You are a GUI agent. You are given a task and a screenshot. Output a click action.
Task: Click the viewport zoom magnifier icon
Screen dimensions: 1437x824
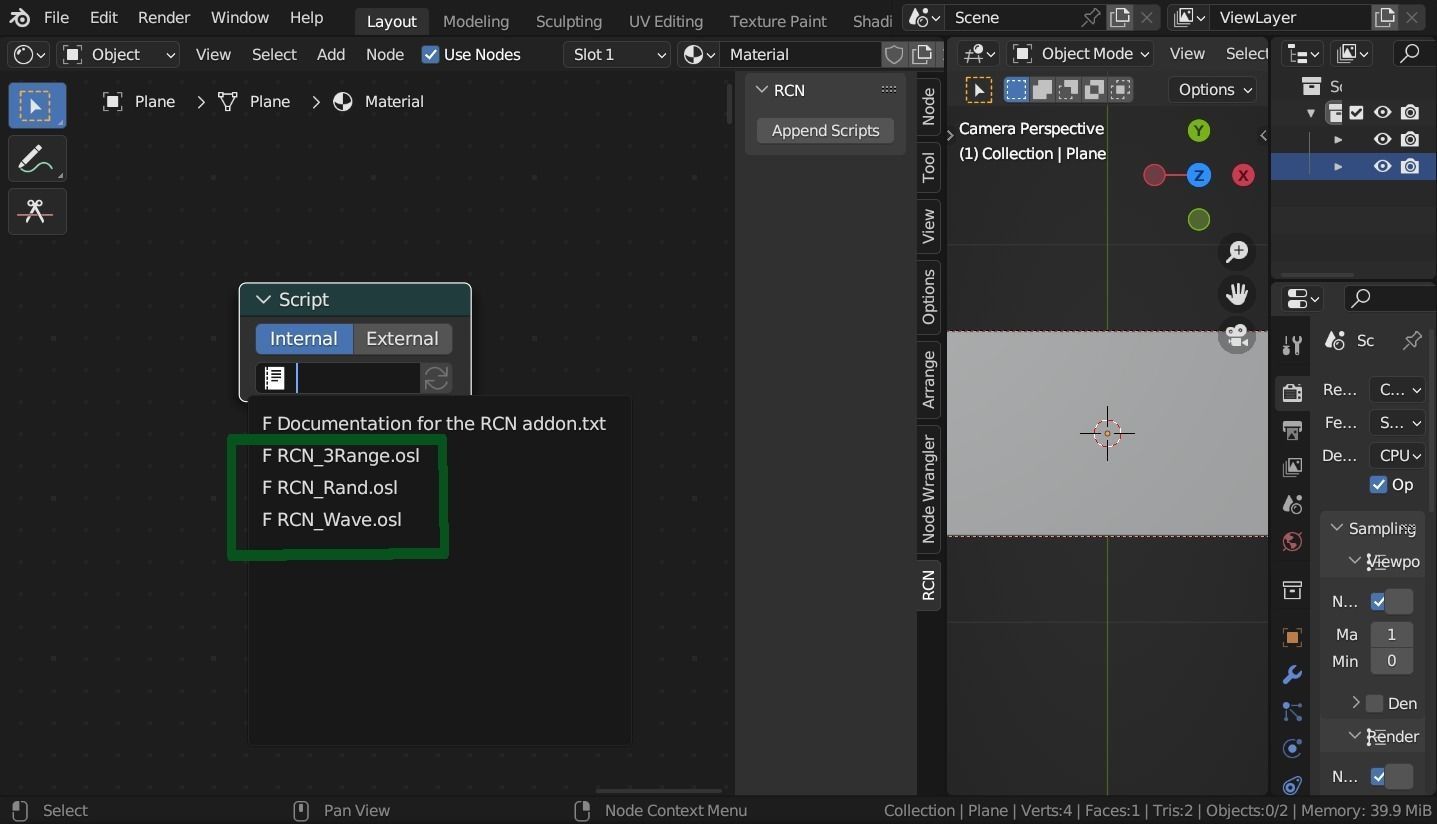point(1238,251)
